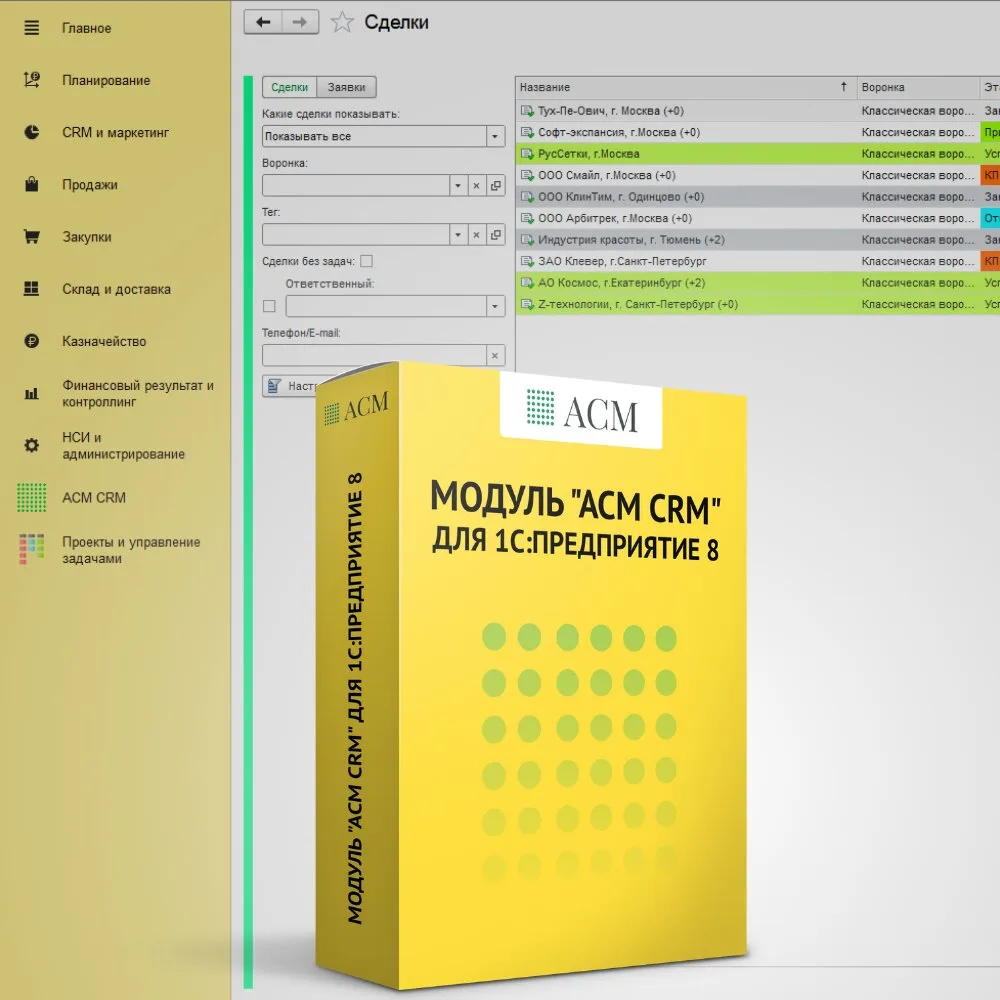Image resolution: width=1000 pixels, height=1000 pixels.
Task: Open the Закупки section
Action: (87, 237)
